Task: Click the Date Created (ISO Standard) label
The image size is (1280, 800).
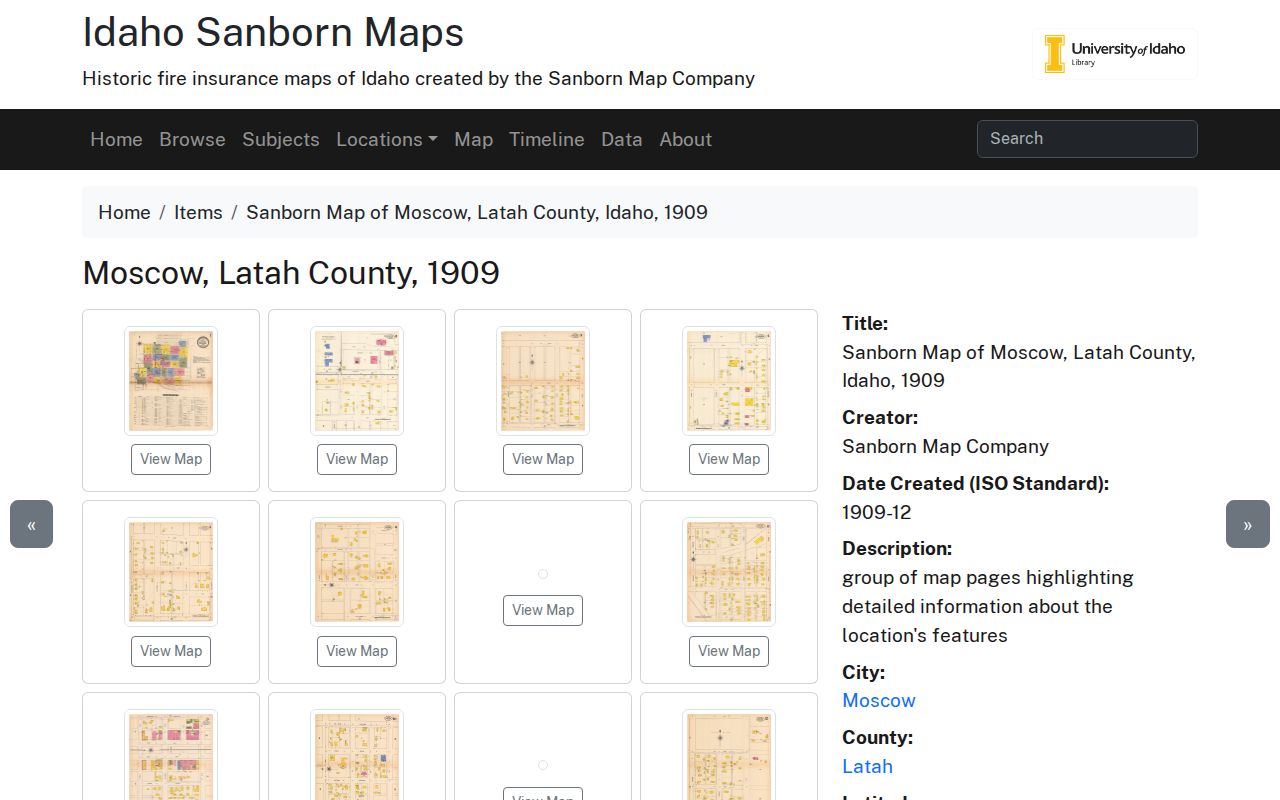Action: [976, 483]
